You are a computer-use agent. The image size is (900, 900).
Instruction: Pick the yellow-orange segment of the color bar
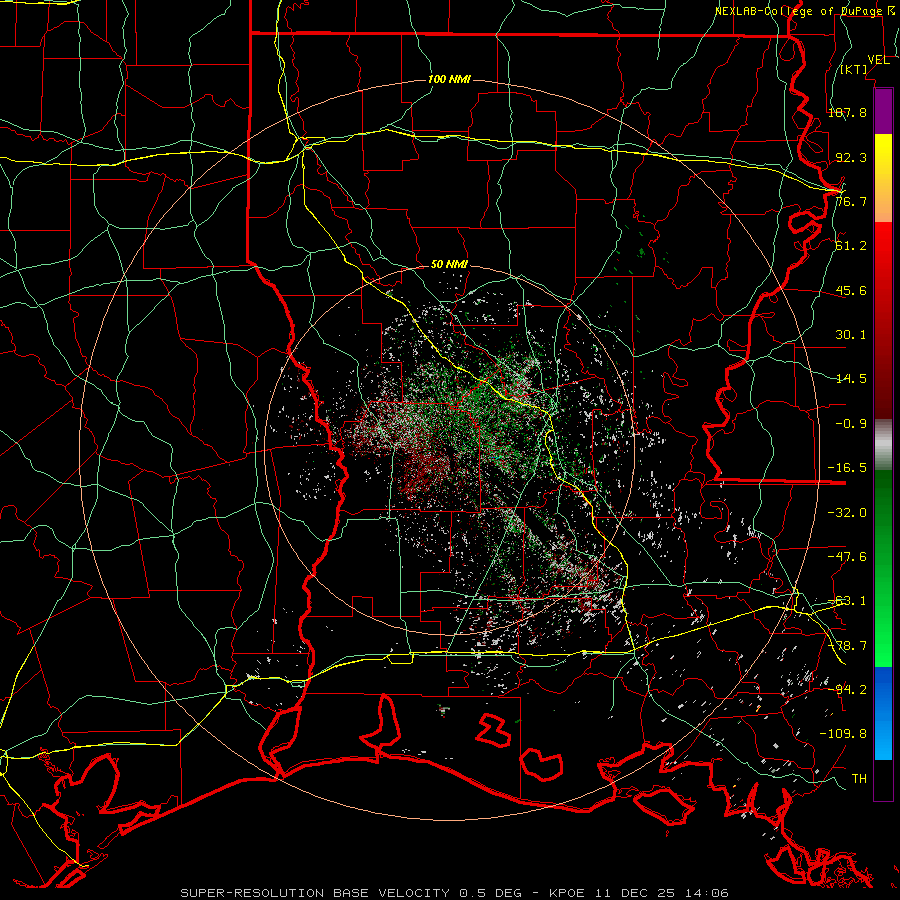[x=883, y=178]
